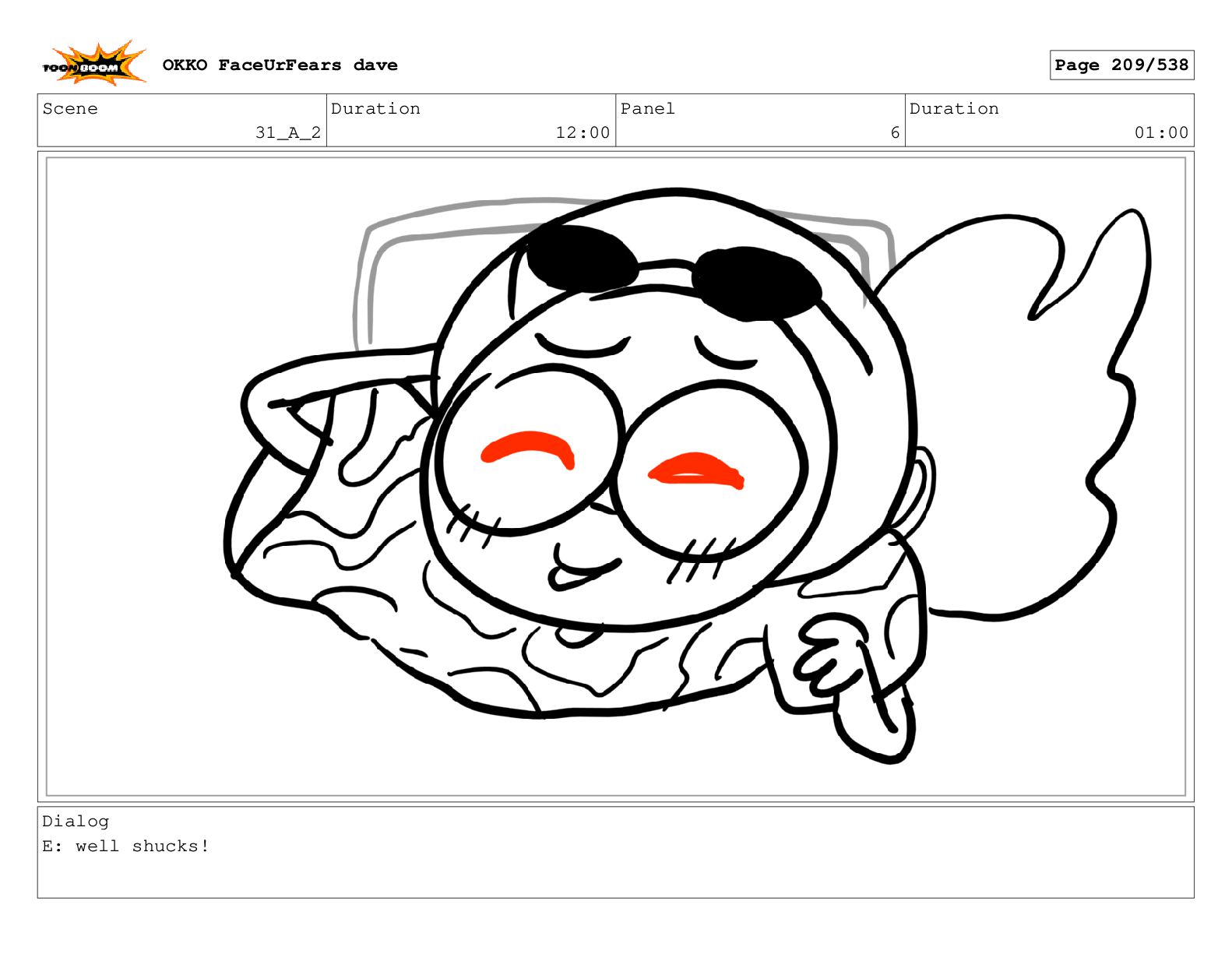Select panel number '6'
This screenshot has width=1232, height=954.
coord(895,133)
